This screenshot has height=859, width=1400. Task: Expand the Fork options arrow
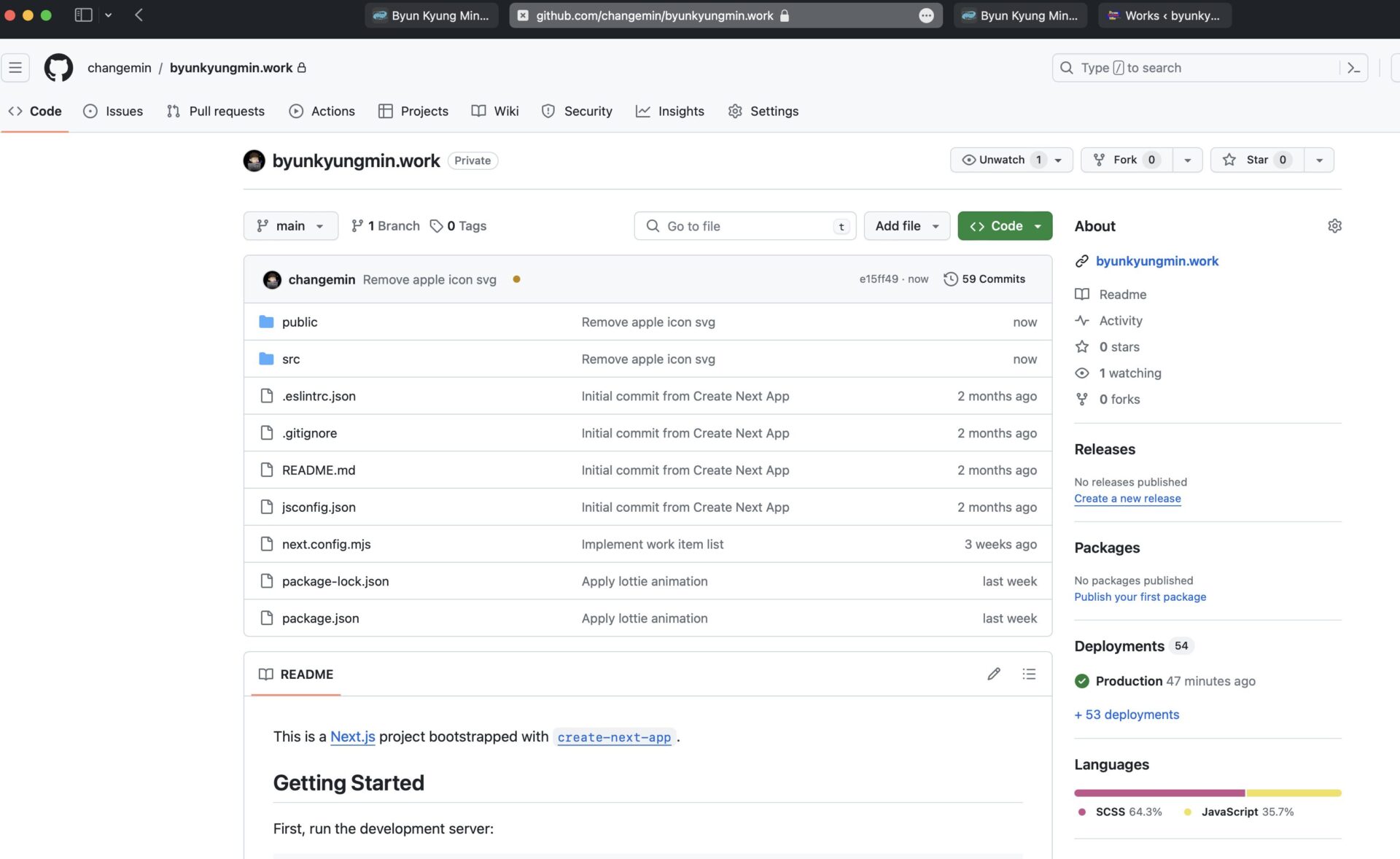coord(1187,160)
